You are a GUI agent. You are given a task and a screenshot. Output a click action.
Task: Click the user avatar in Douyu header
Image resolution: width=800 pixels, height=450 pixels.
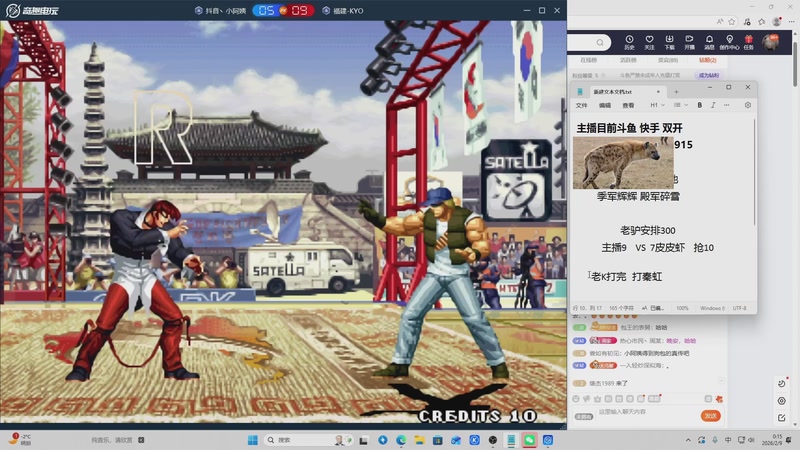click(x=770, y=42)
